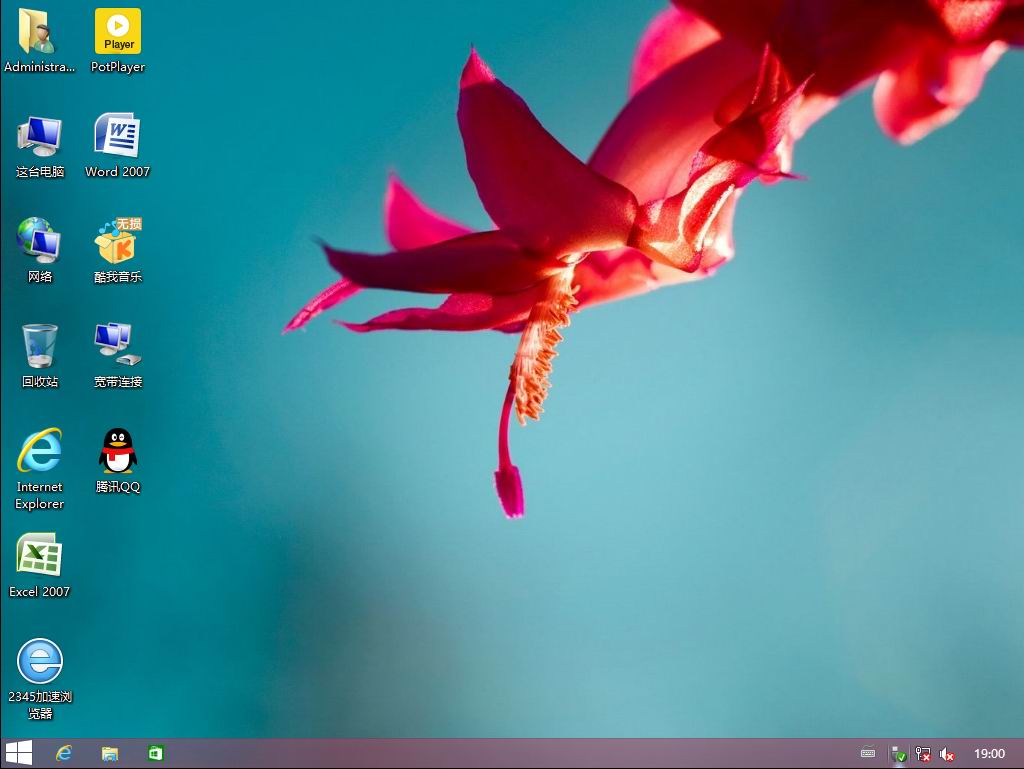Open Internet Explorer from the taskbar
This screenshot has width=1024, height=769.
tap(63, 753)
